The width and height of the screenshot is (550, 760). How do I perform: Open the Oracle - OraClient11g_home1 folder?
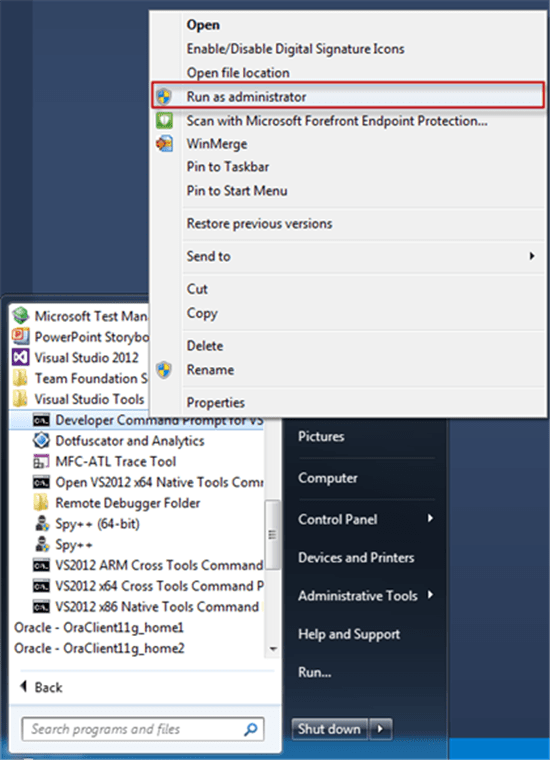click(99, 628)
